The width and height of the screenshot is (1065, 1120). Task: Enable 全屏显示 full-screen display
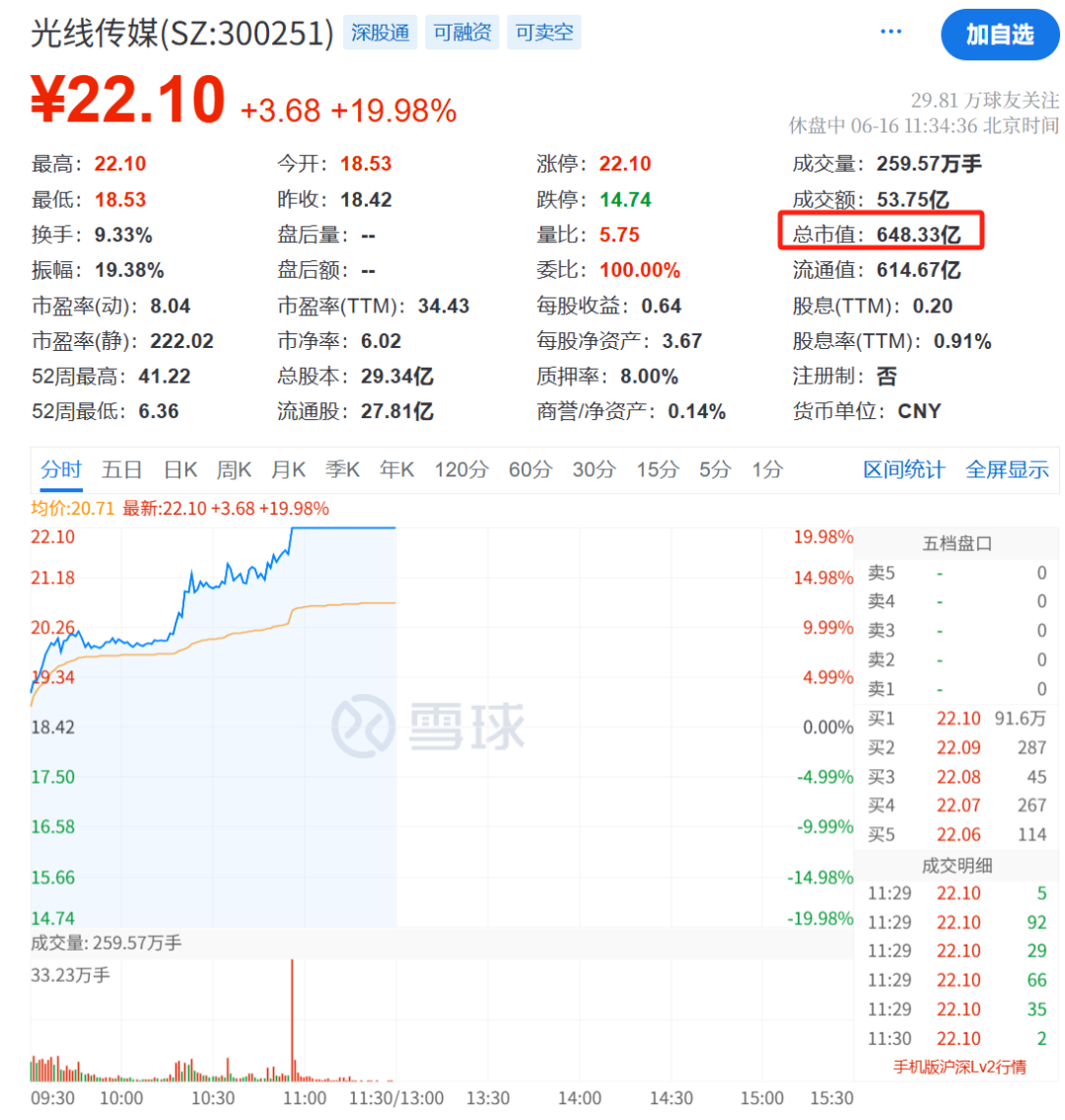point(1007,470)
